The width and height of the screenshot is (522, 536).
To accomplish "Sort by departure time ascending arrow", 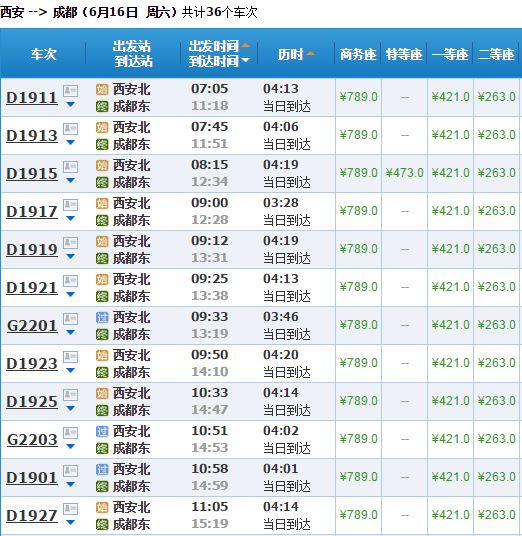I will (245, 45).
